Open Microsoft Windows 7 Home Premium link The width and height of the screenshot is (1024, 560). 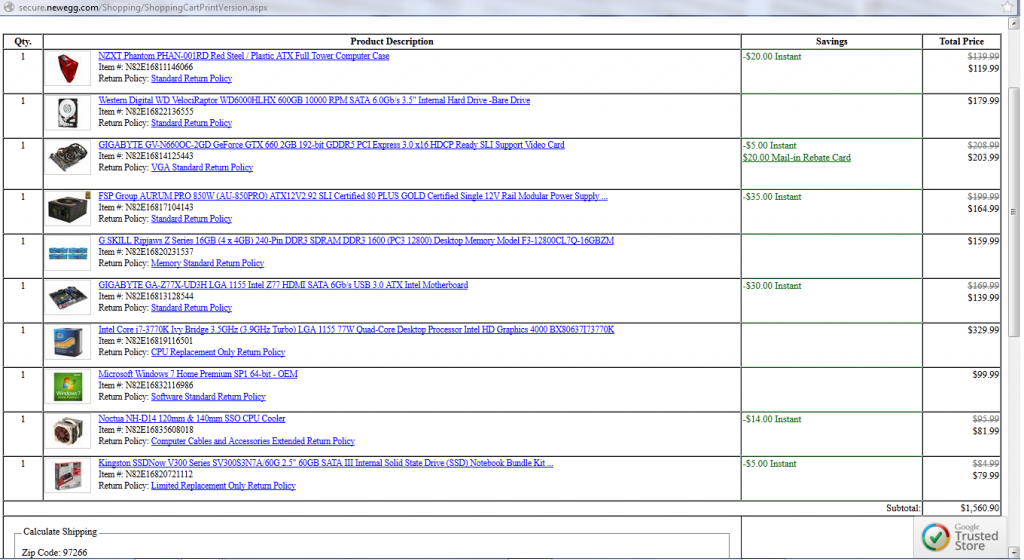point(198,374)
